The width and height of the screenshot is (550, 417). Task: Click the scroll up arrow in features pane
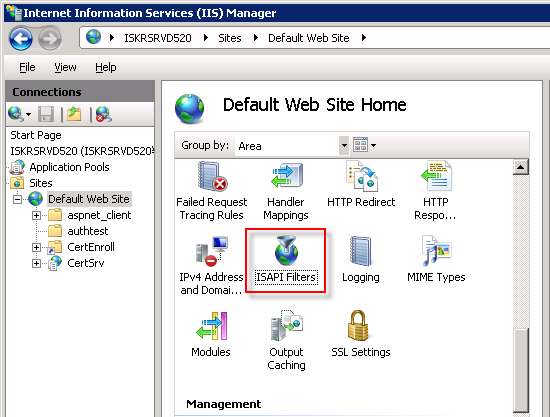pyautogui.click(x=521, y=167)
